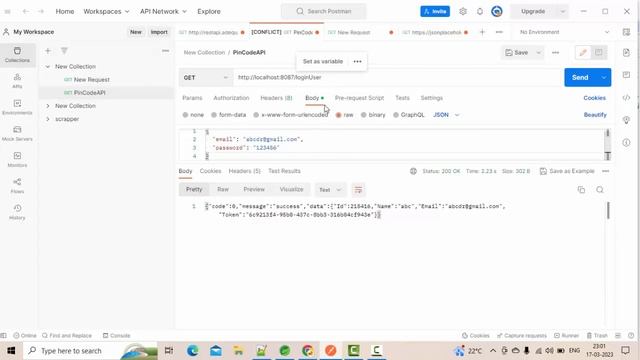Click the edit pencil icon beside Save
This screenshot has width=640, height=360.
click(583, 52)
